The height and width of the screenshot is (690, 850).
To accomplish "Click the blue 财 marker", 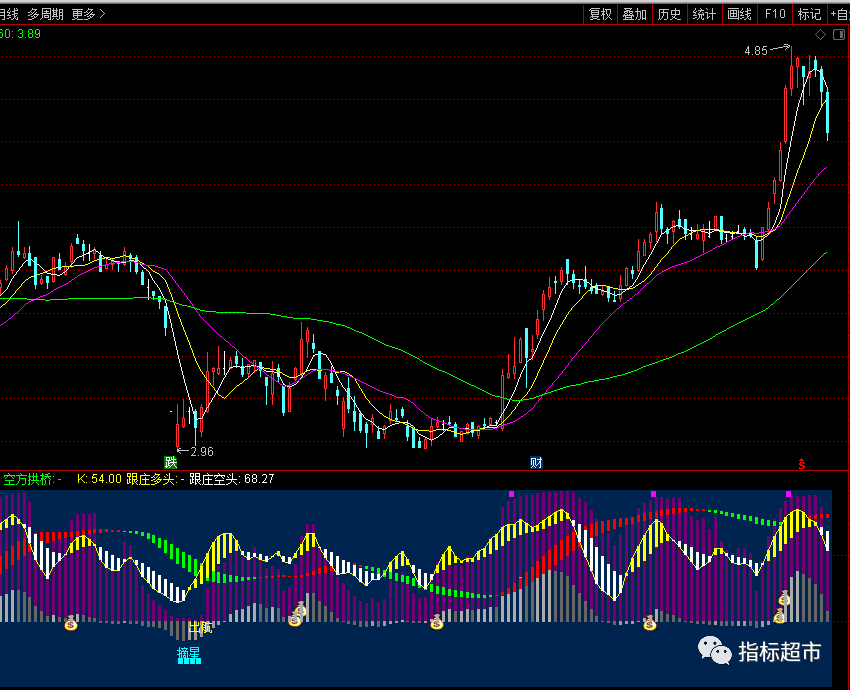I will pos(536,462).
